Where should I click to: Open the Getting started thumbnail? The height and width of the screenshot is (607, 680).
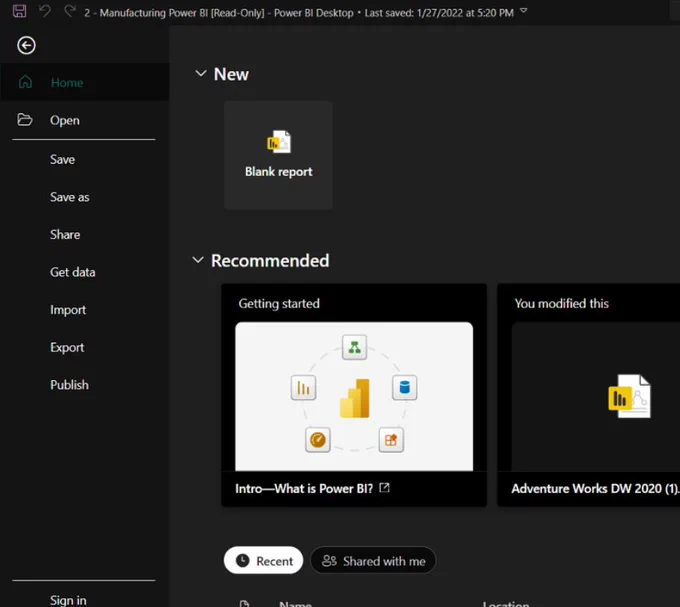354,396
